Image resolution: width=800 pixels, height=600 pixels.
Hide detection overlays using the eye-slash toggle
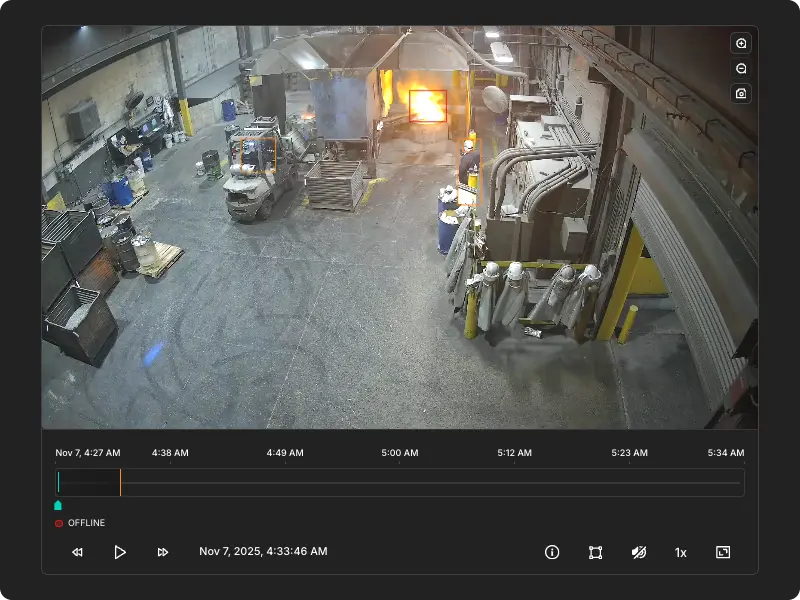pos(638,552)
